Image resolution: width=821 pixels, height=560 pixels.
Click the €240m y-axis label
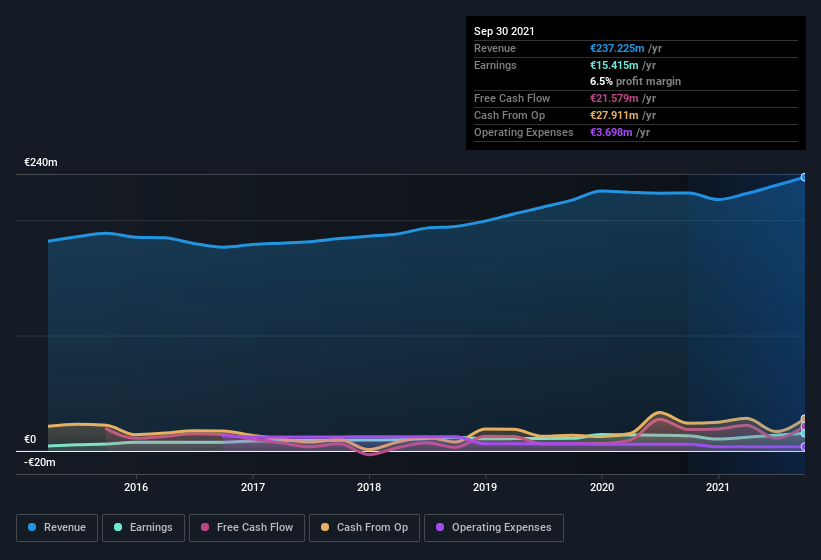pos(41,162)
